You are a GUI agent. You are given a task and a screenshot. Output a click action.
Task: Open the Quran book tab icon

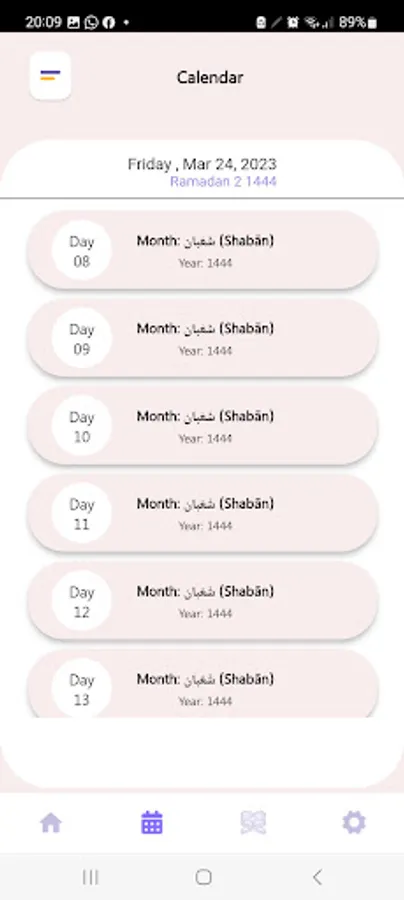pyautogui.click(x=253, y=823)
